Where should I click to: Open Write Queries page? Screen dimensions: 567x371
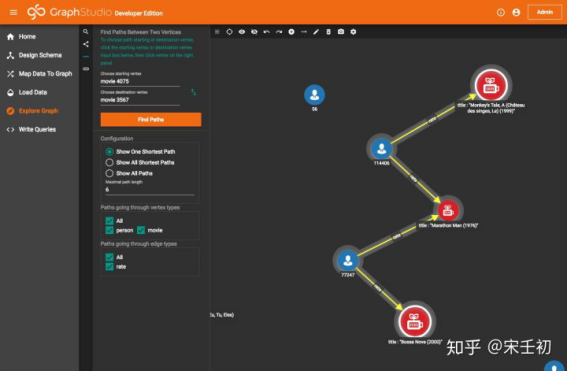tap(31, 129)
